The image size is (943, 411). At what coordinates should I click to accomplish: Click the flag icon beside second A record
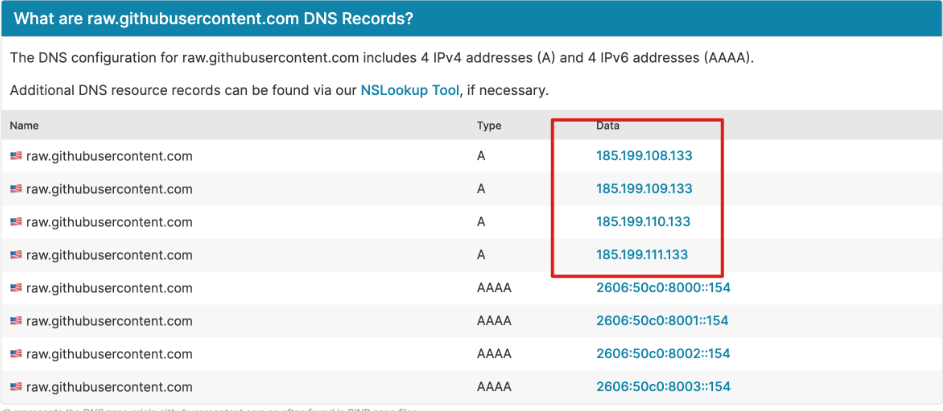coord(16,190)
